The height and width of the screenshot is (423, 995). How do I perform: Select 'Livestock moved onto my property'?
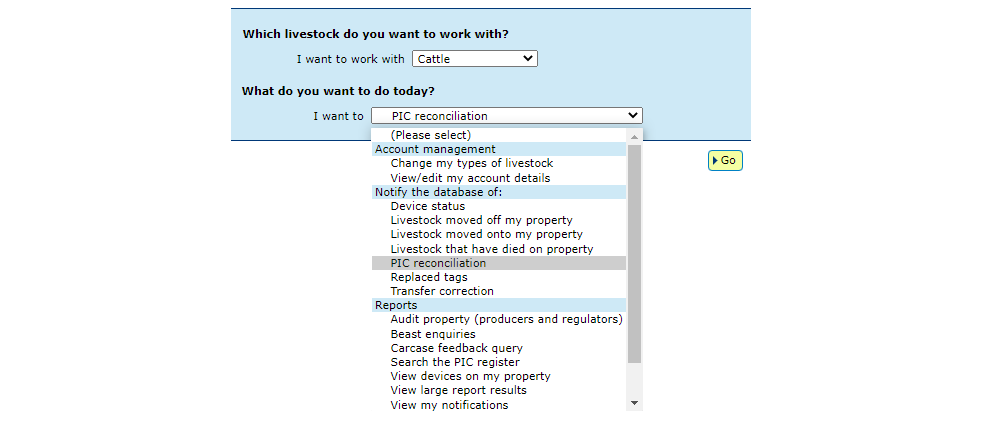pos(486,234)
